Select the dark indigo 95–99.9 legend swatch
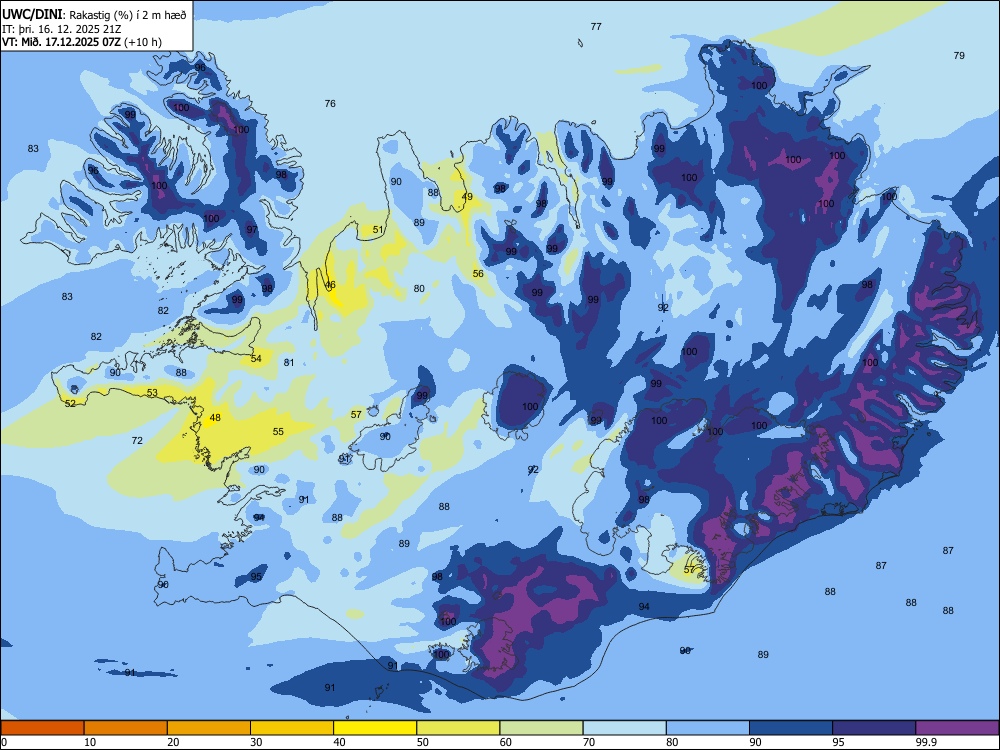Screen dimensions: 1000x750 click(x=874, y=728)
